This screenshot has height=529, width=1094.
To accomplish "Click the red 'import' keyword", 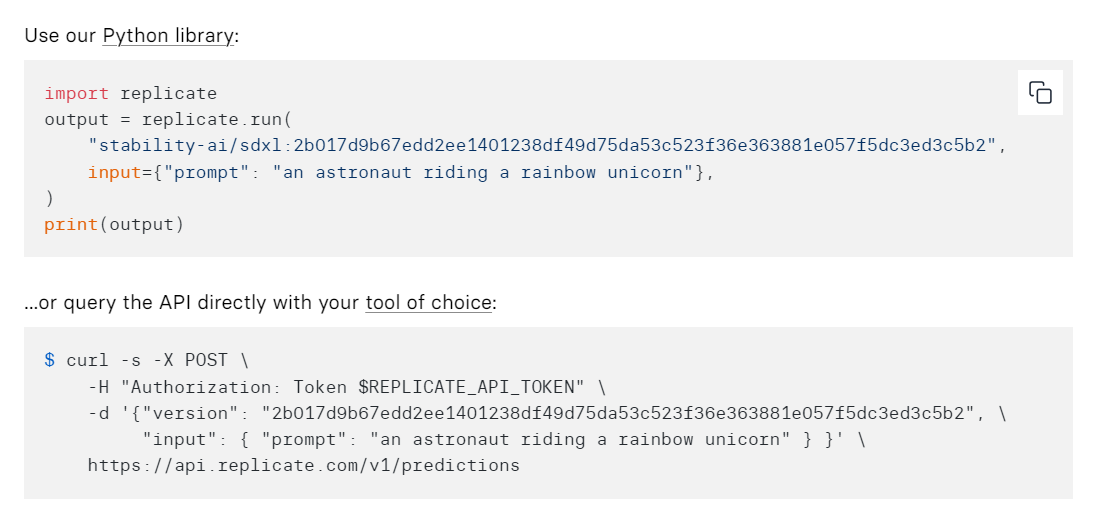I will click(77, 94).
